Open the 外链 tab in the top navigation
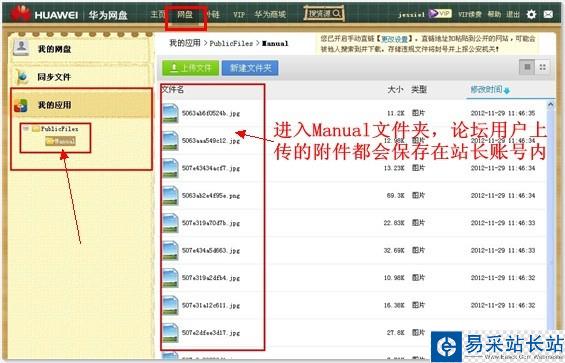 pyautogui.click(x=213, y=14)
